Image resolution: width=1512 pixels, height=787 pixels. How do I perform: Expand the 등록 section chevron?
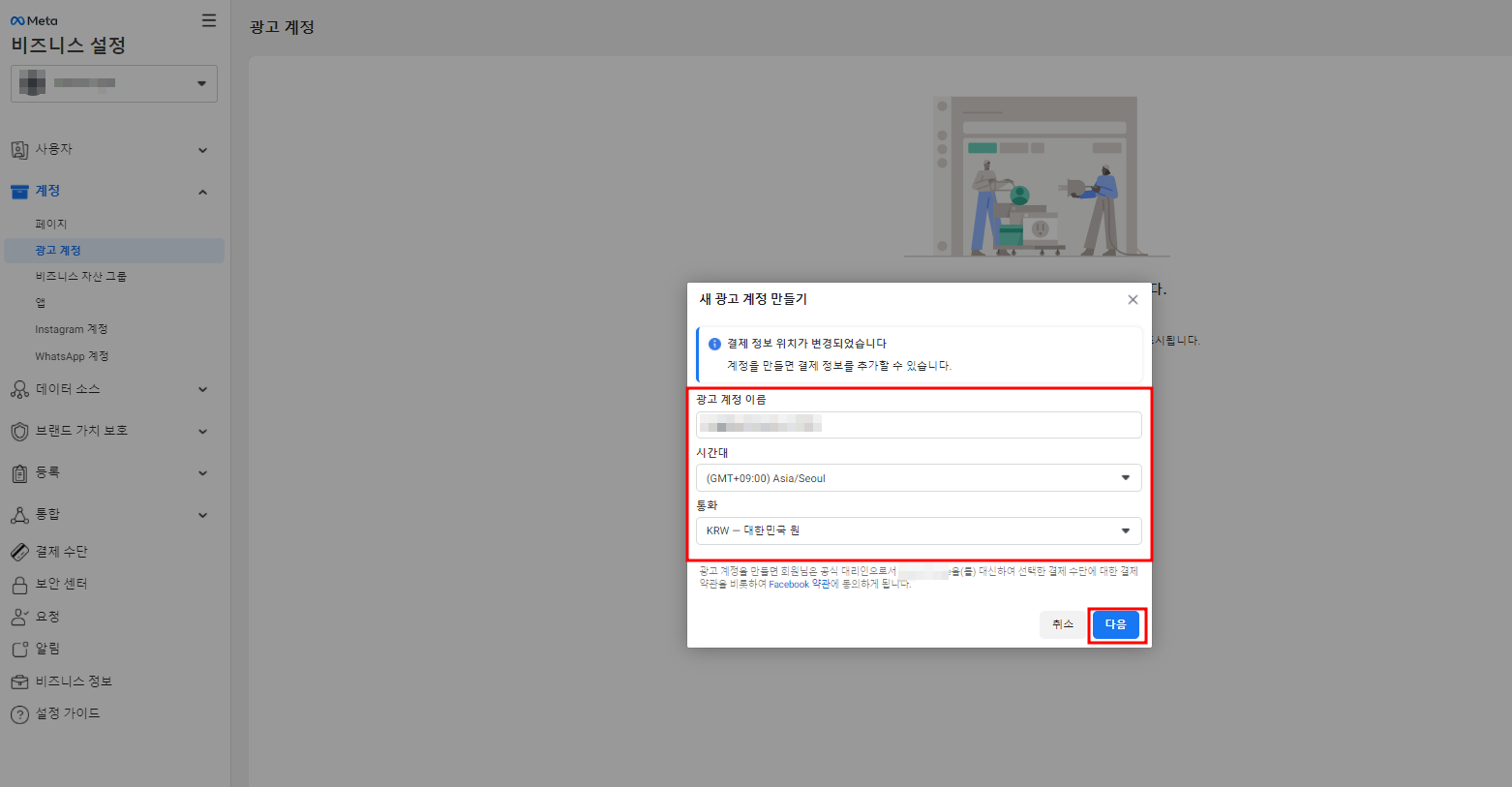tap(202, 472)
